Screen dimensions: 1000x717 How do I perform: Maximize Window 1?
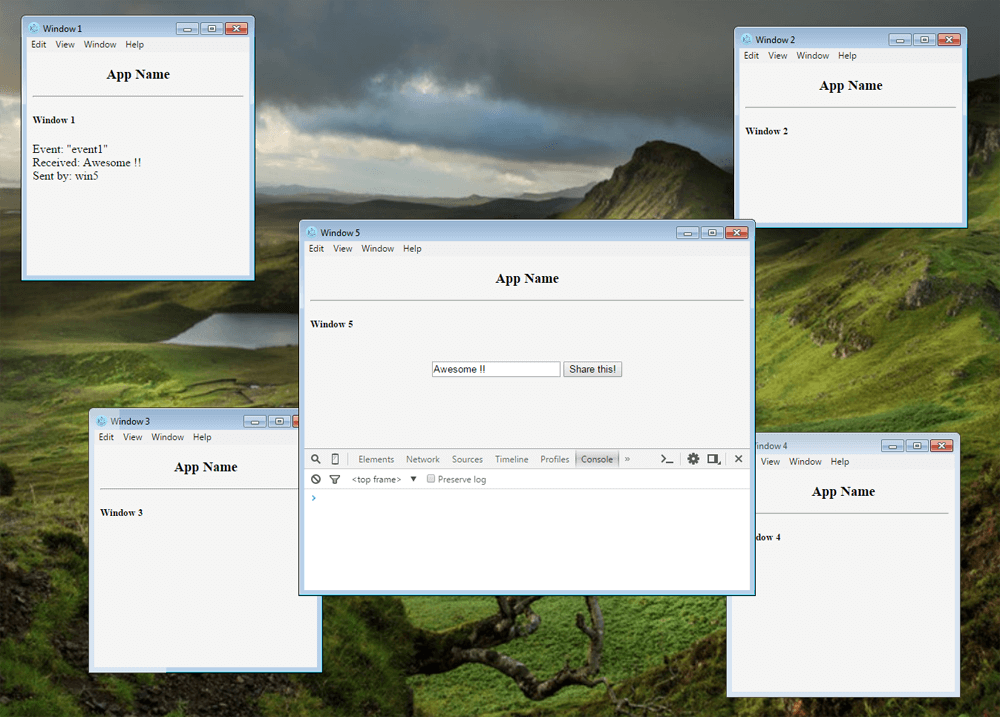tap(212, 29)
